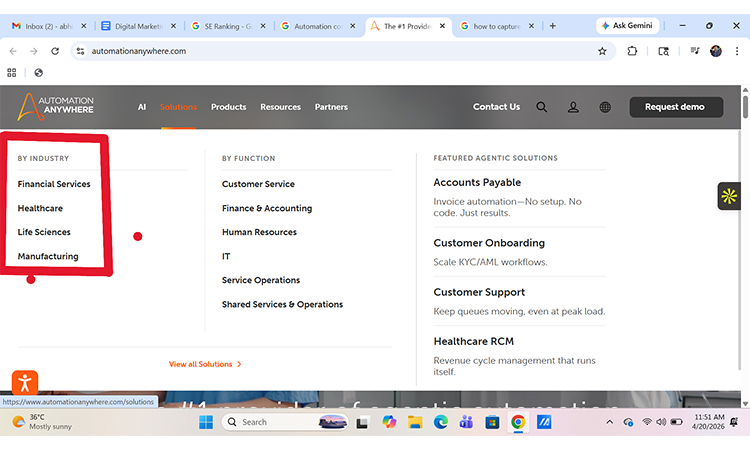
Task: Open the Chrome extensions puzzle icon
Action: [x=632, y=51]
